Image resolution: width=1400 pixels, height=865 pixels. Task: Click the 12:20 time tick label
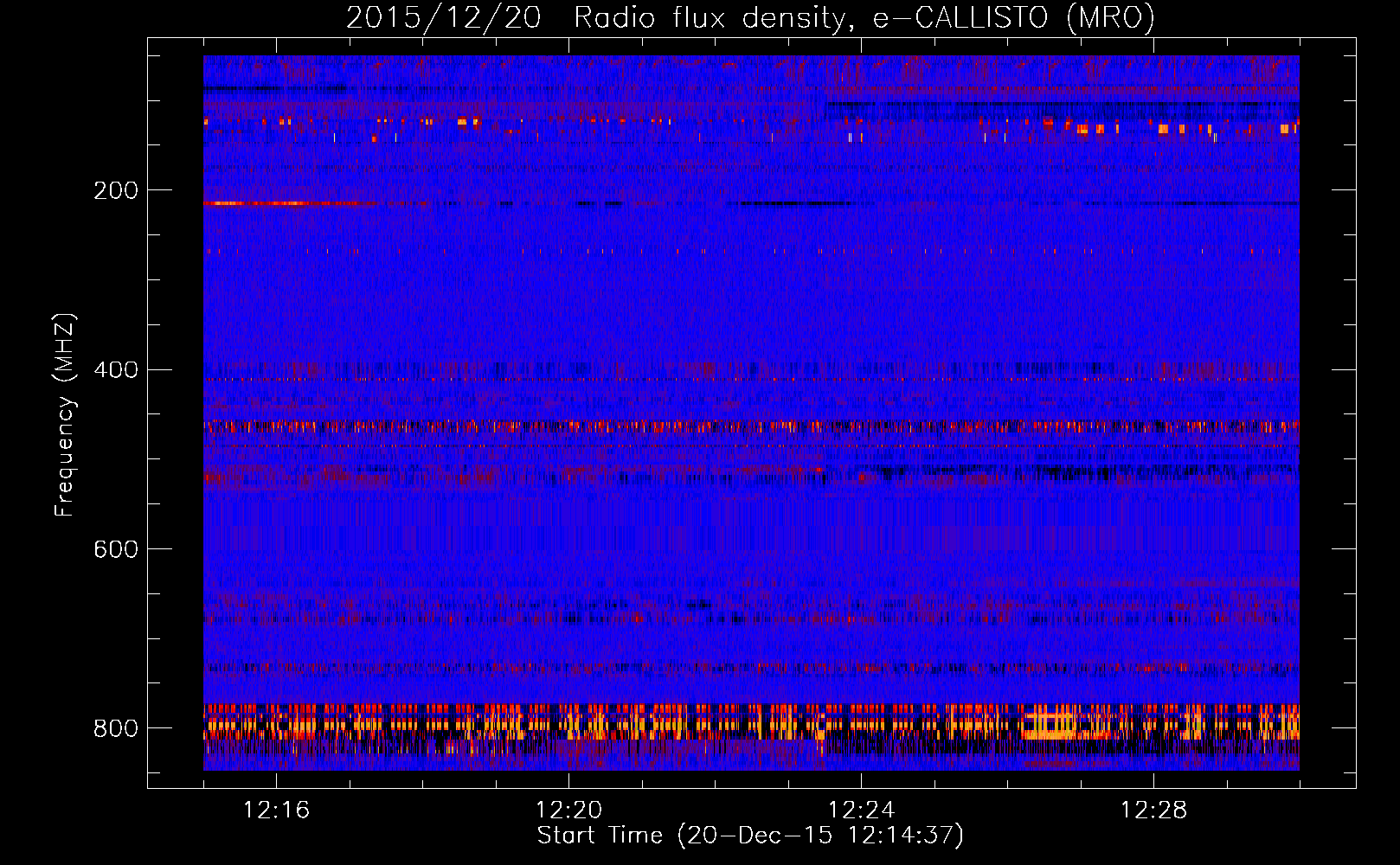(x=568, y=811)
